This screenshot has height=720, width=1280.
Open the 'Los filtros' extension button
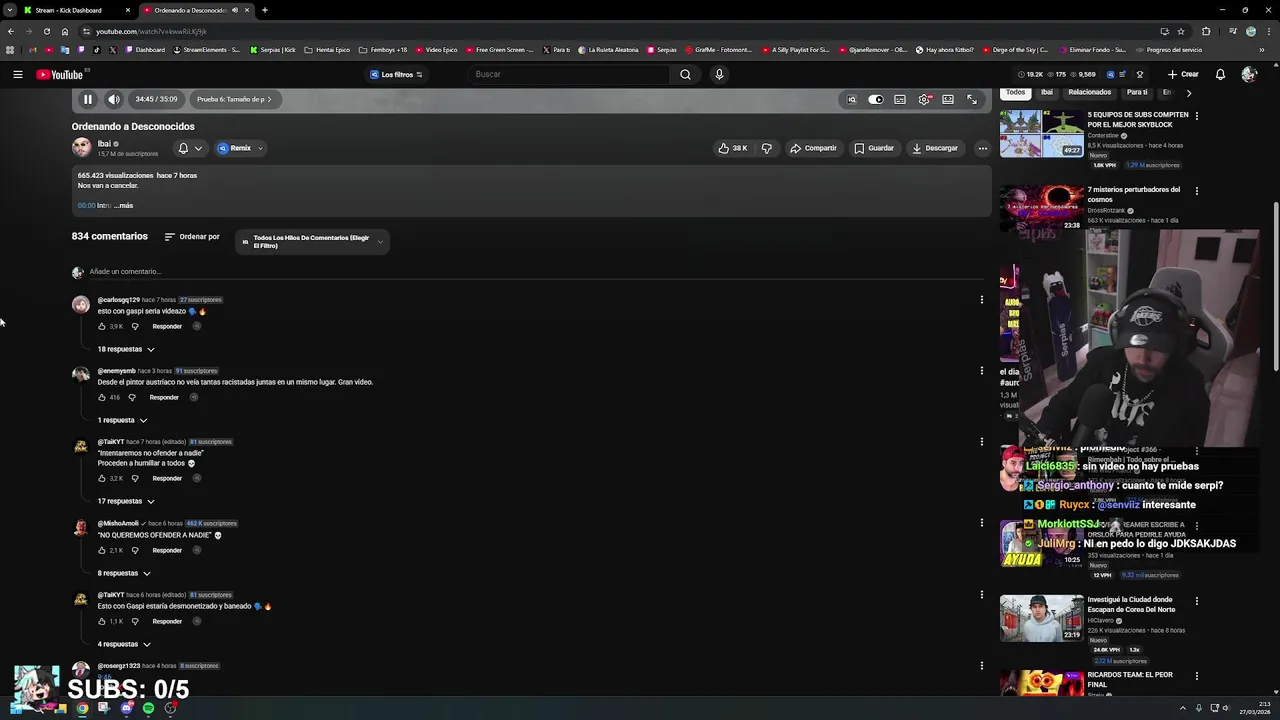396,74
